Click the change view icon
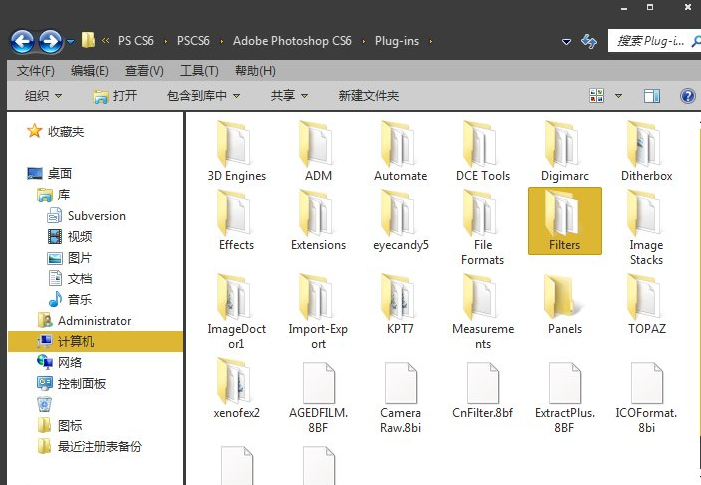Screen dimensions: 701x485 597,96
